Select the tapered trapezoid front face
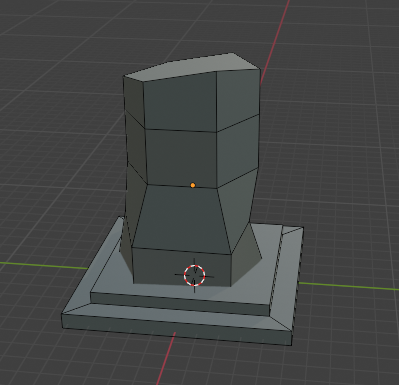399x385 pixels. 182,219
